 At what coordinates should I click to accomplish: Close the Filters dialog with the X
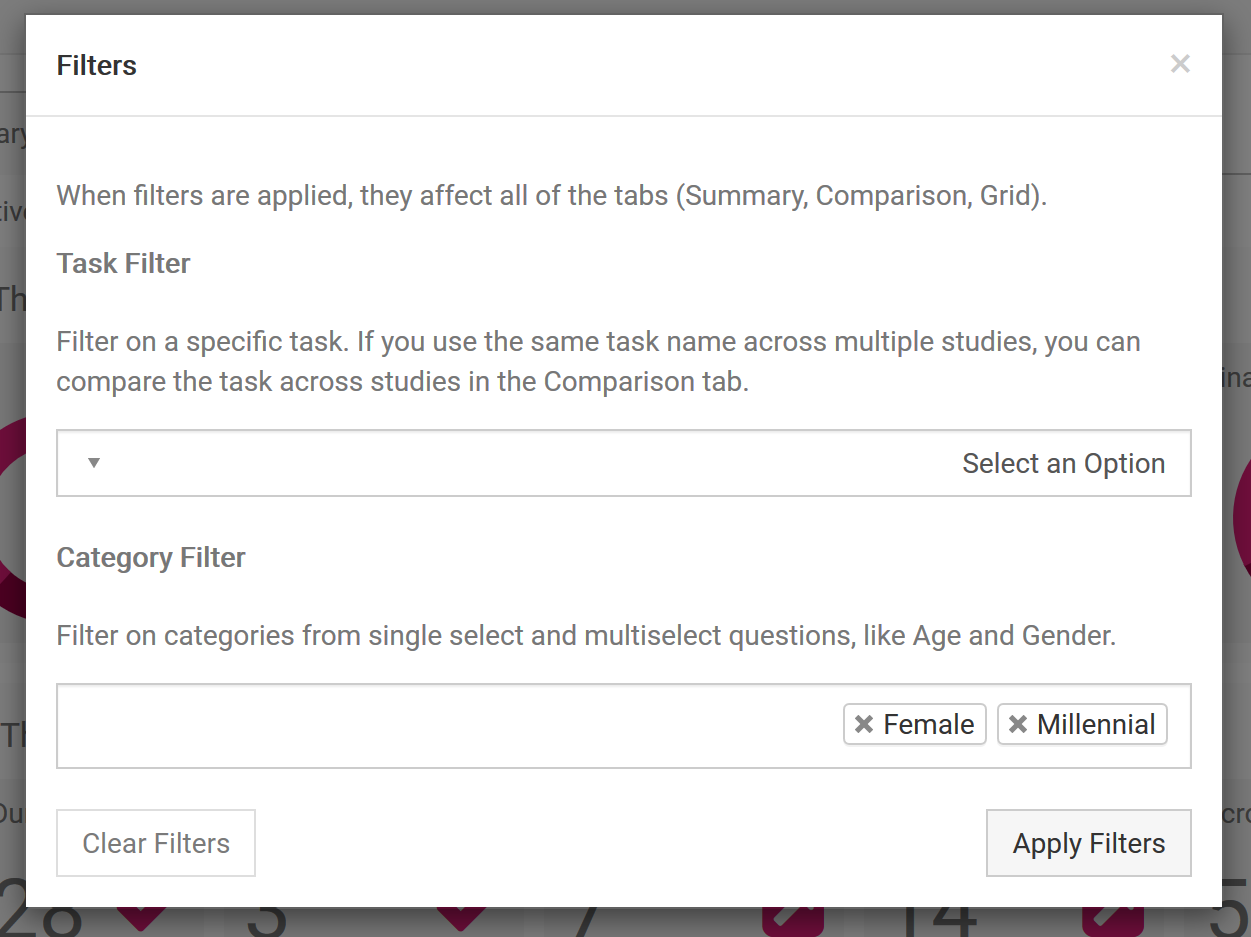click(1180, 64)
